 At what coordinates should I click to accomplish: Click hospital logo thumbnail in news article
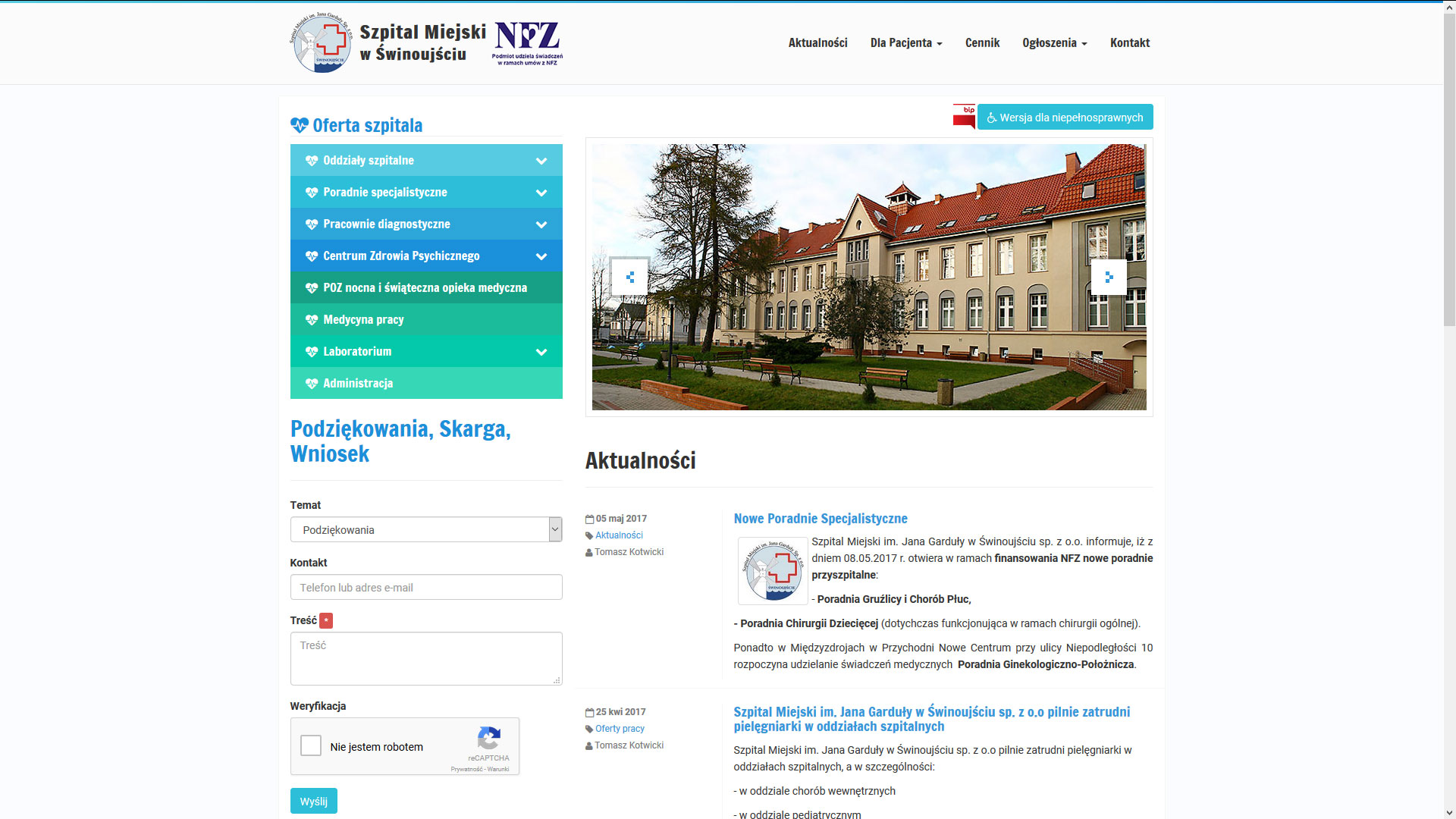[773, 570]
